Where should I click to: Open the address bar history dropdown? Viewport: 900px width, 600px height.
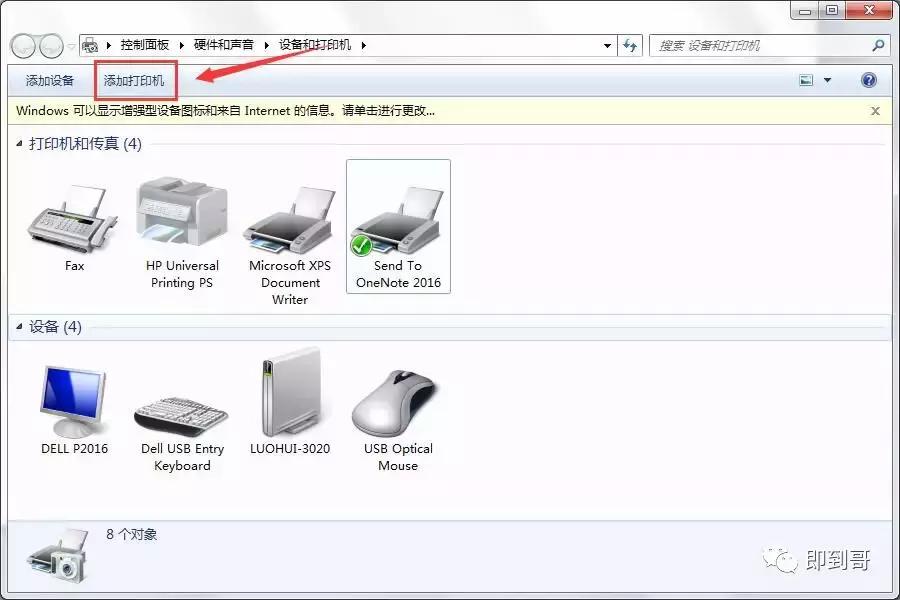coord(607,45)
